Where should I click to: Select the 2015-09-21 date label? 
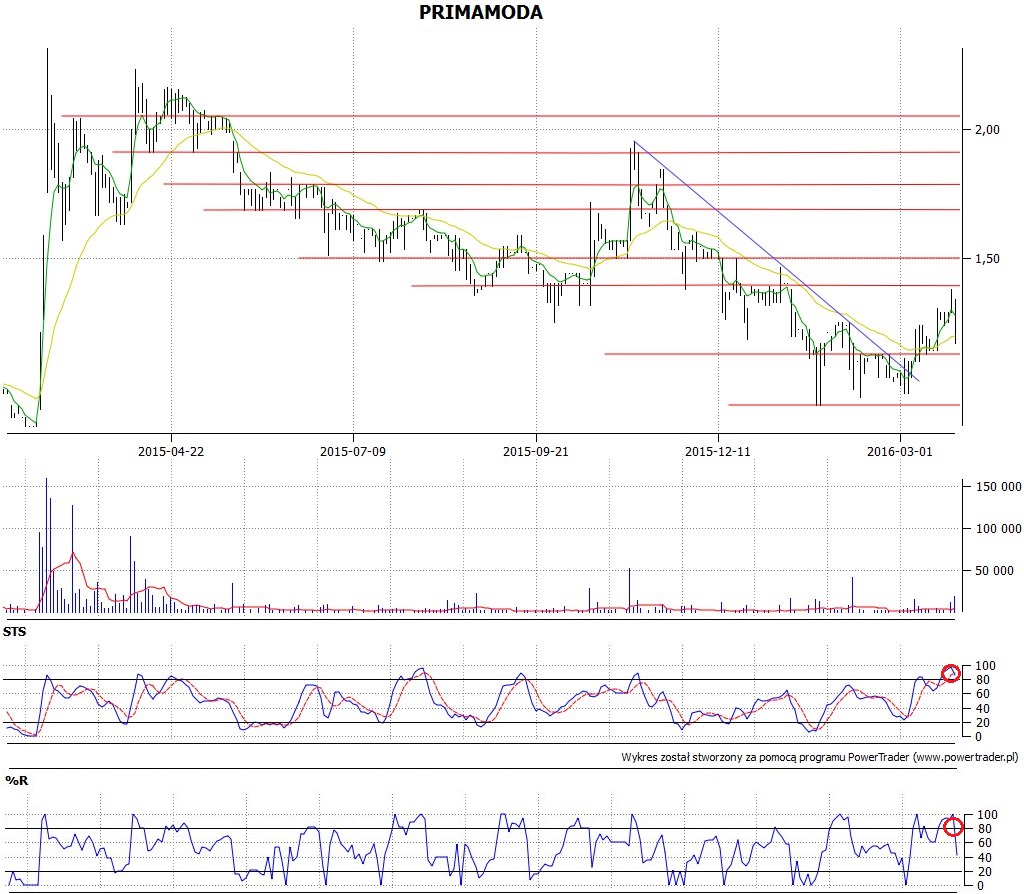coord(536,451)
